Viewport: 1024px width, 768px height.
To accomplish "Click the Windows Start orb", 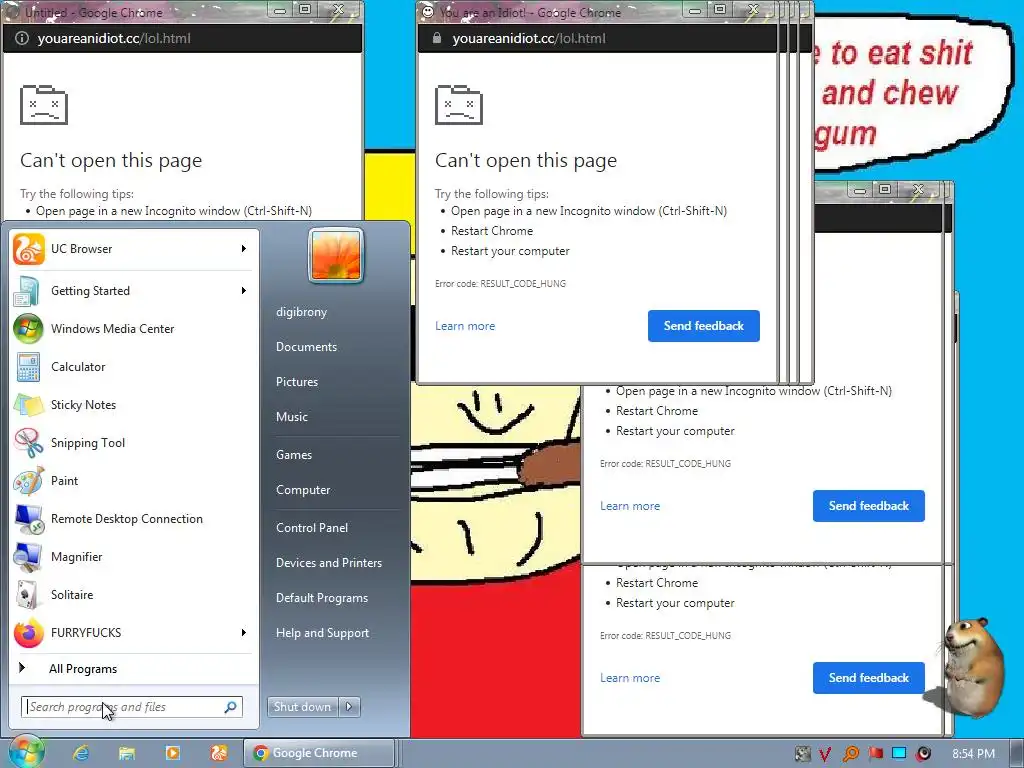I will 26,752.
